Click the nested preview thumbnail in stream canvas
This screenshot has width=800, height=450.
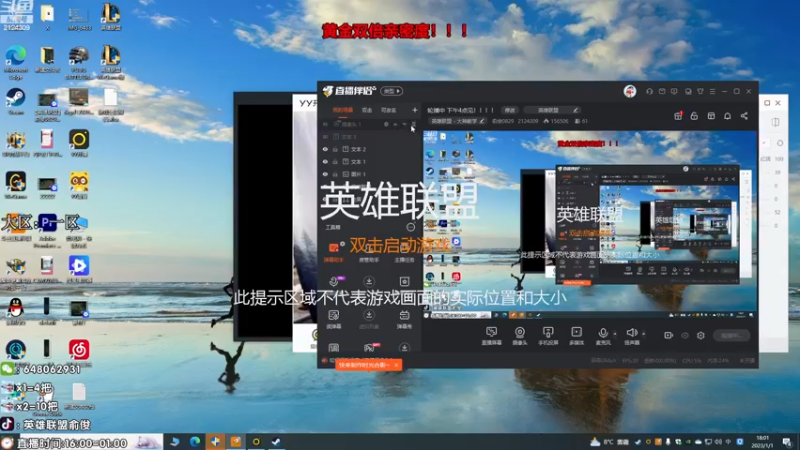pyautogui.click(x=646, y=224)
